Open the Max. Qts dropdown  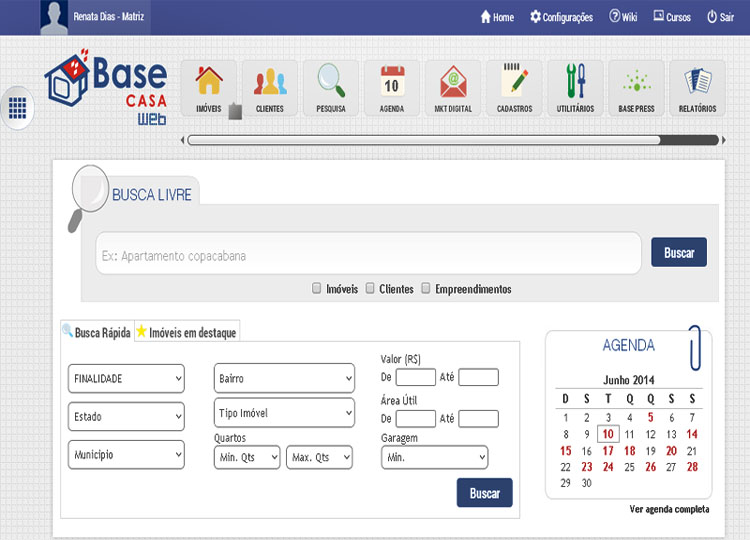click(x=320, y=457)
